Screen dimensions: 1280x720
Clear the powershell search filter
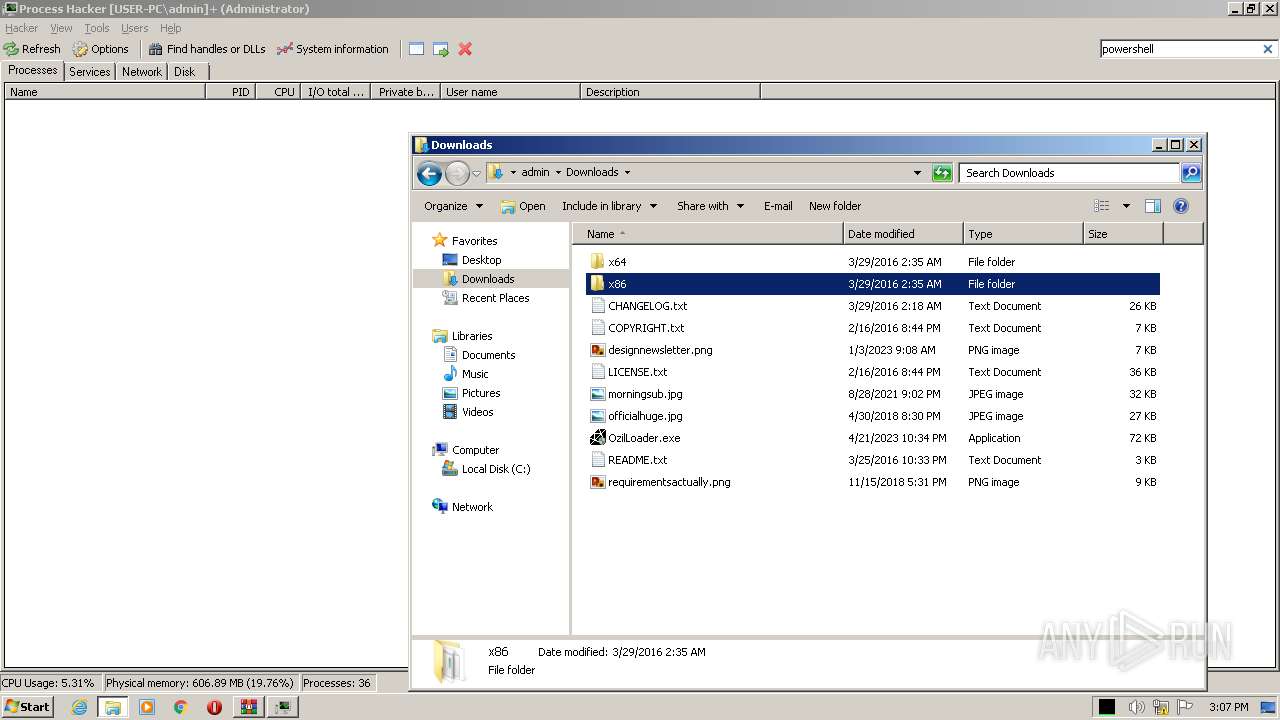tap(1268, 49)
